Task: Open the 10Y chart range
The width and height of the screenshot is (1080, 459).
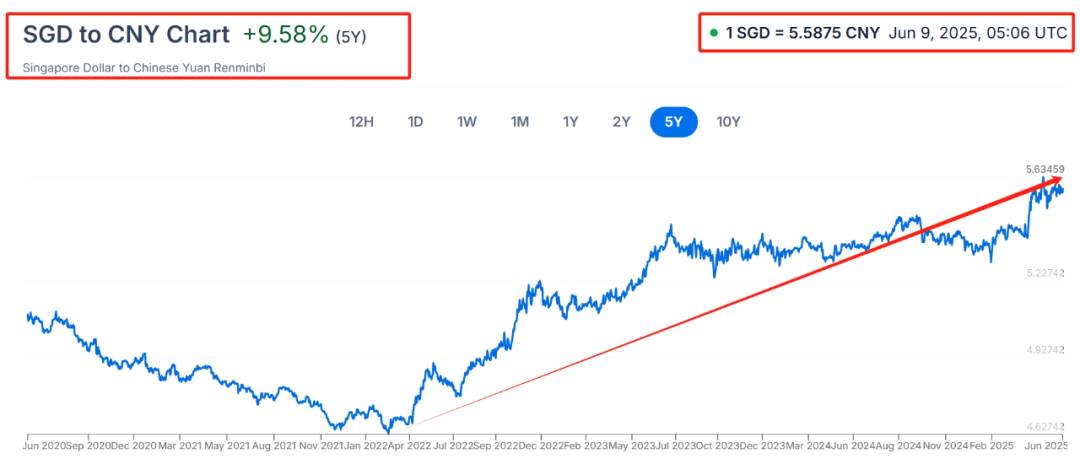Action: [728, 122]
